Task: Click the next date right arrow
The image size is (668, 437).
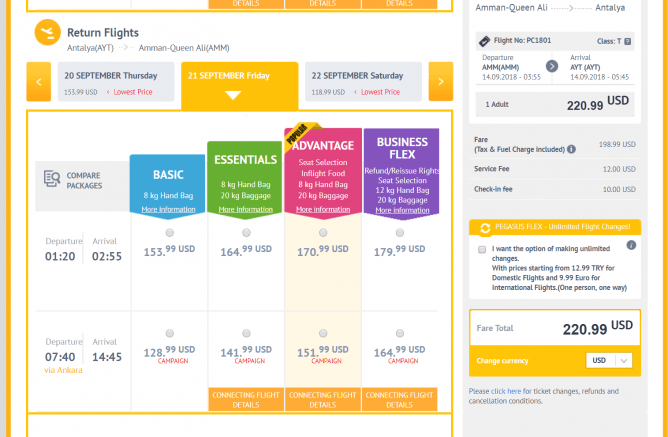Action: tap(440, 82)
